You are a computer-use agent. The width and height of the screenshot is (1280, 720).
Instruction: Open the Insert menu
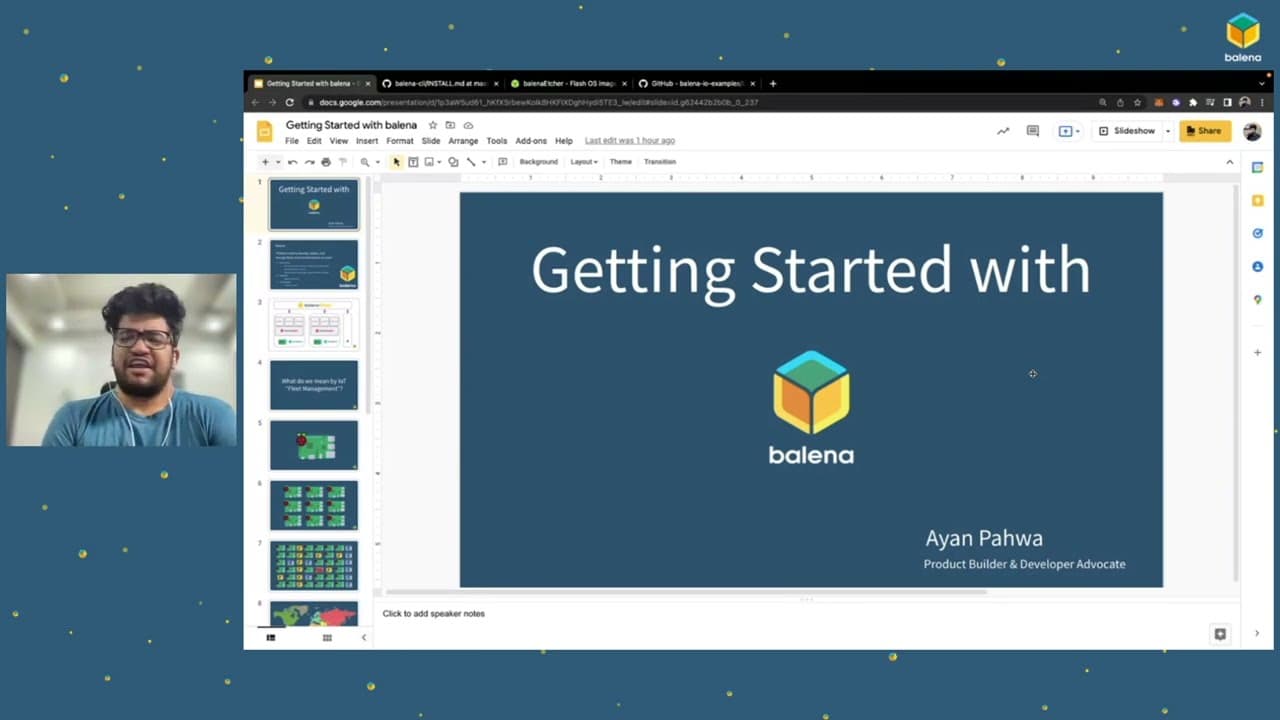click(367, 141)
